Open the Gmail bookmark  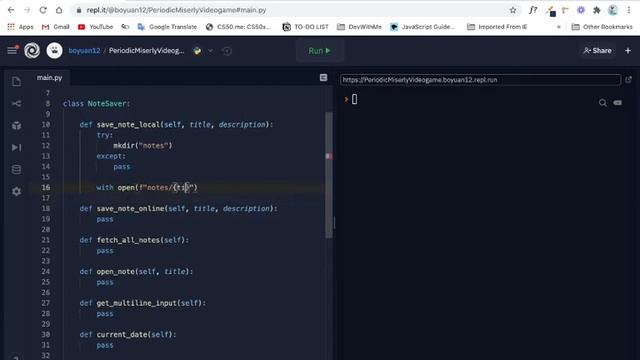(56, 27)
